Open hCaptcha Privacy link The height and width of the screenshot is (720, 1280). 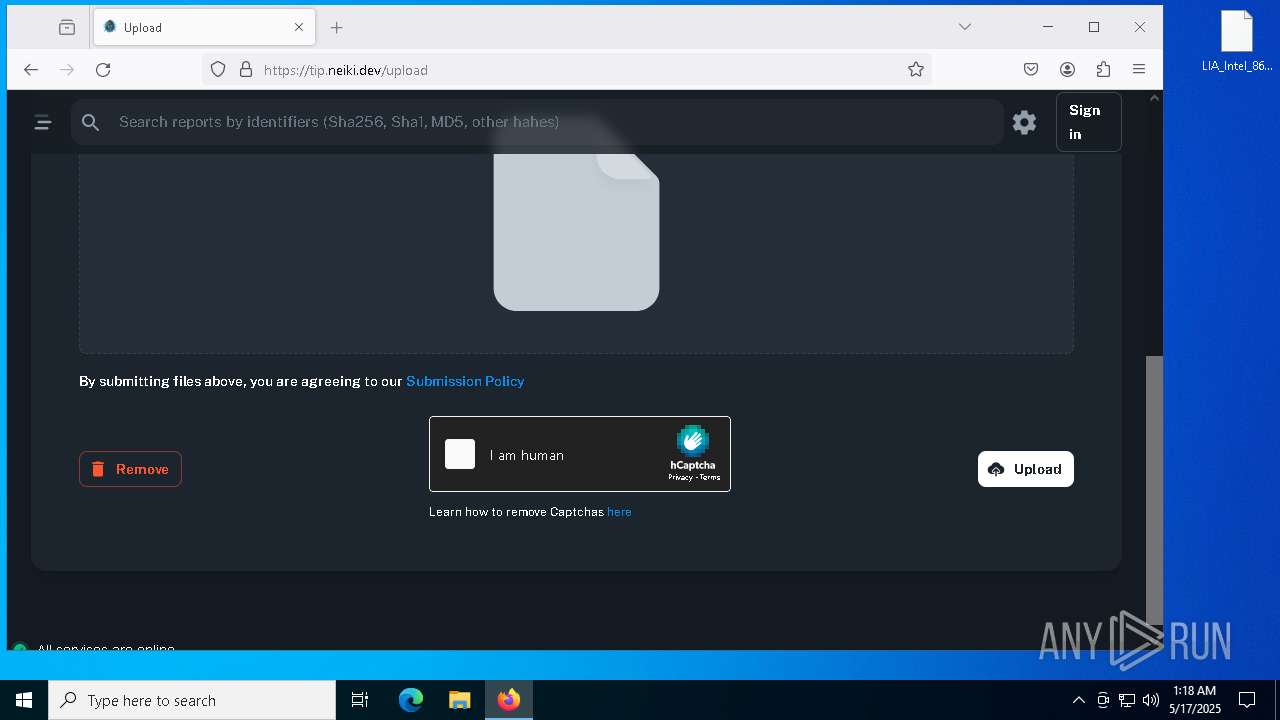pyautogui.click(x=680, y=477)
